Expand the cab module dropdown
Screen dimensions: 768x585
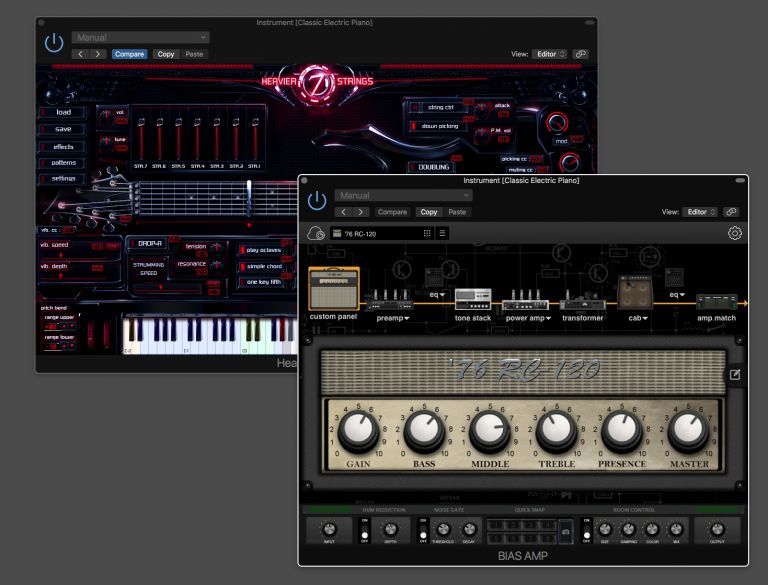click(645, 318)
